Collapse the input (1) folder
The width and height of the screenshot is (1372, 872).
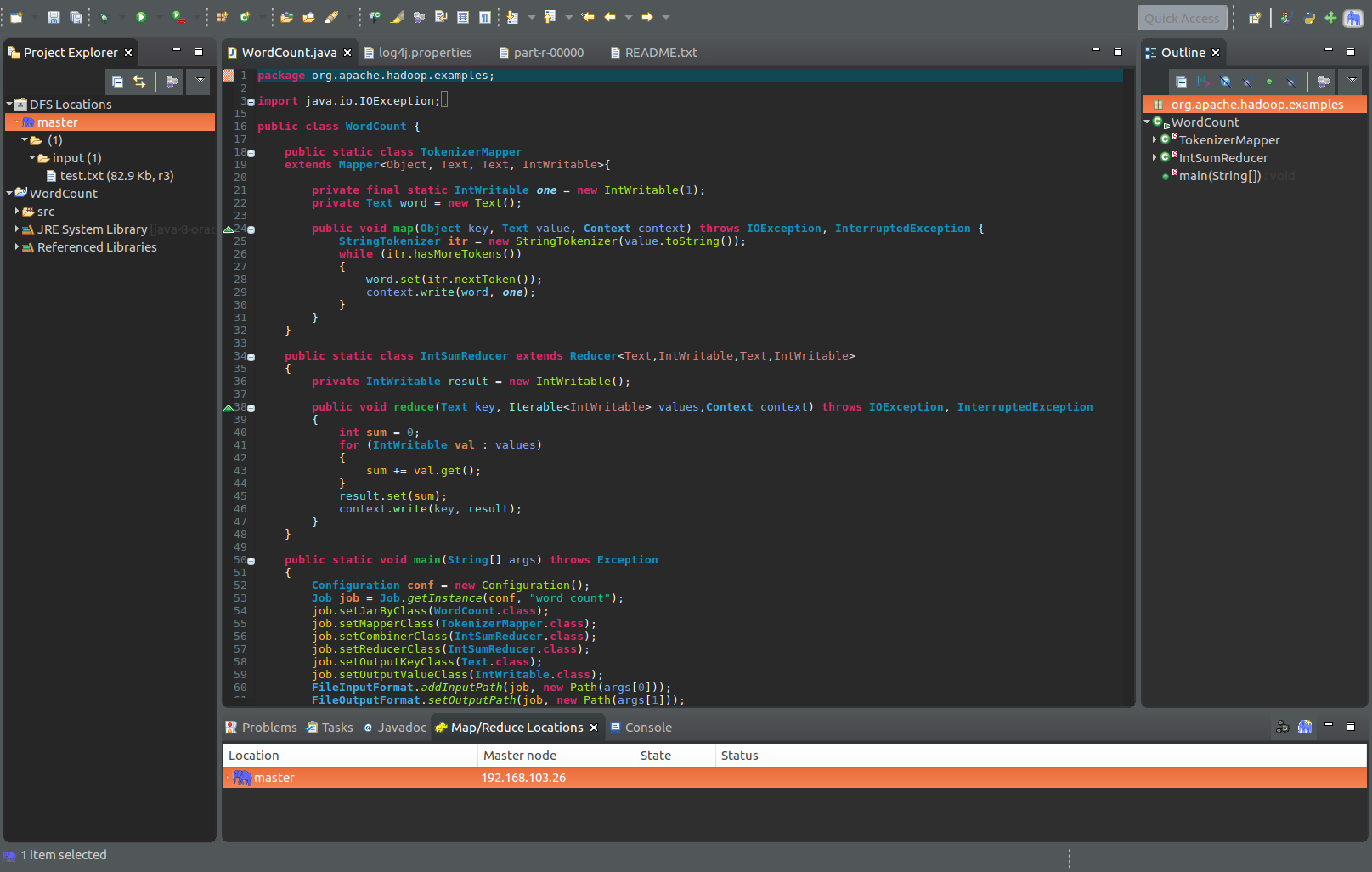[32, 158]
